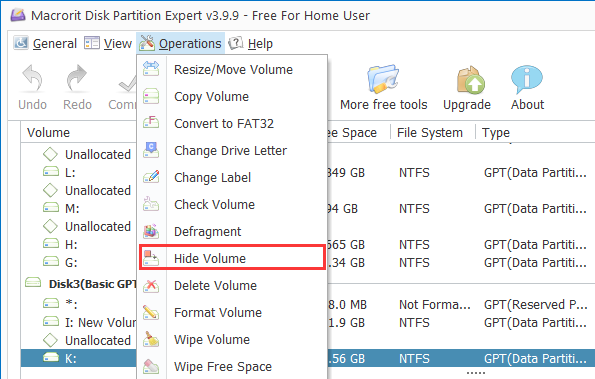Screen dimensions: 595x379
Task: Click the Operations wrench icon
Action: (146, 42)
